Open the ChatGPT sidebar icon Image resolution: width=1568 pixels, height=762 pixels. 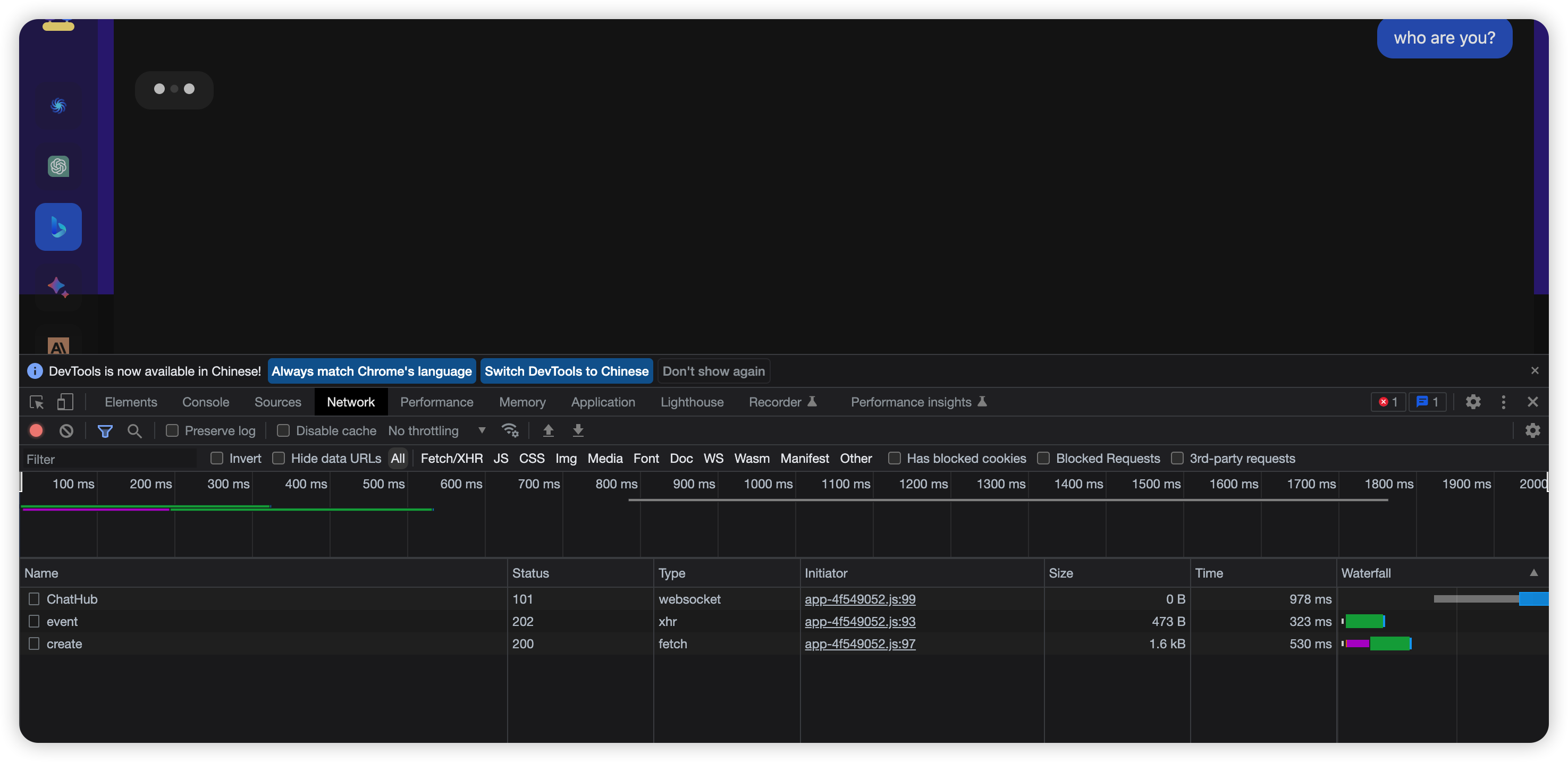click(58, 166)
